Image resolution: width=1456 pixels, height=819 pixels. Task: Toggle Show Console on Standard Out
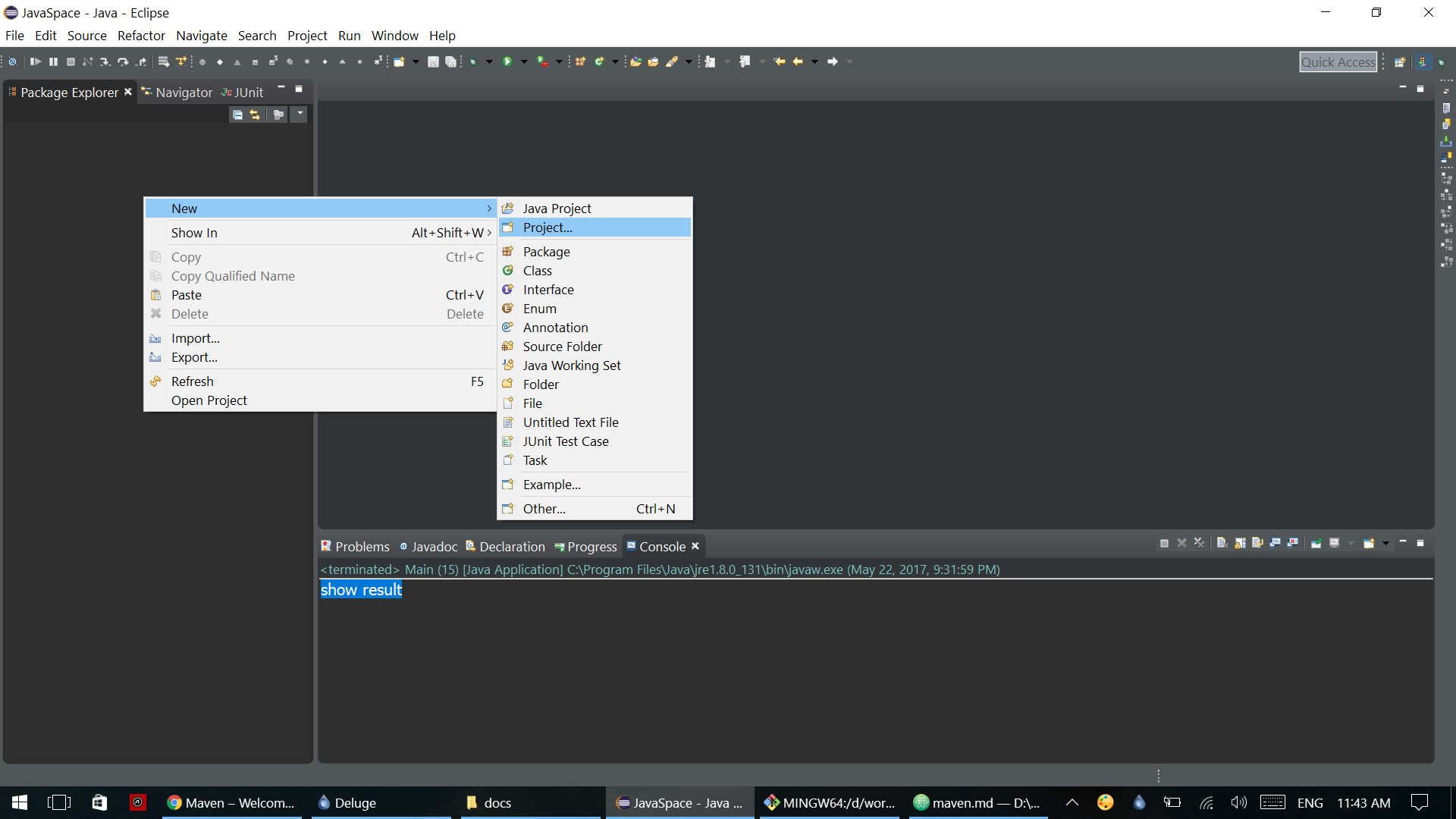click(1276, 543)
